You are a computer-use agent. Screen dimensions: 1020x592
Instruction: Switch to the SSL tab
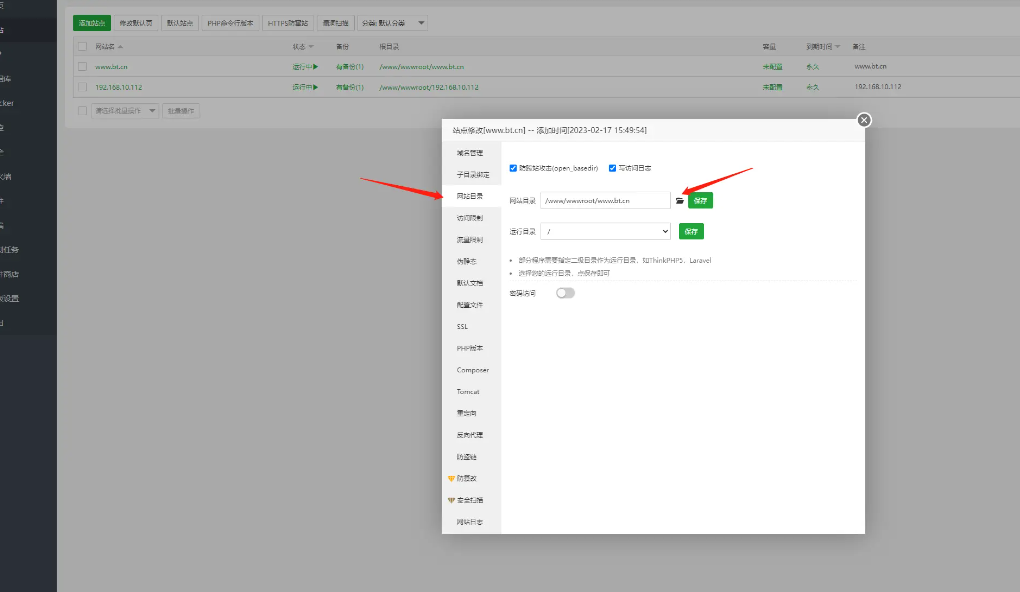pyautogui.click(x=462, y=327)
